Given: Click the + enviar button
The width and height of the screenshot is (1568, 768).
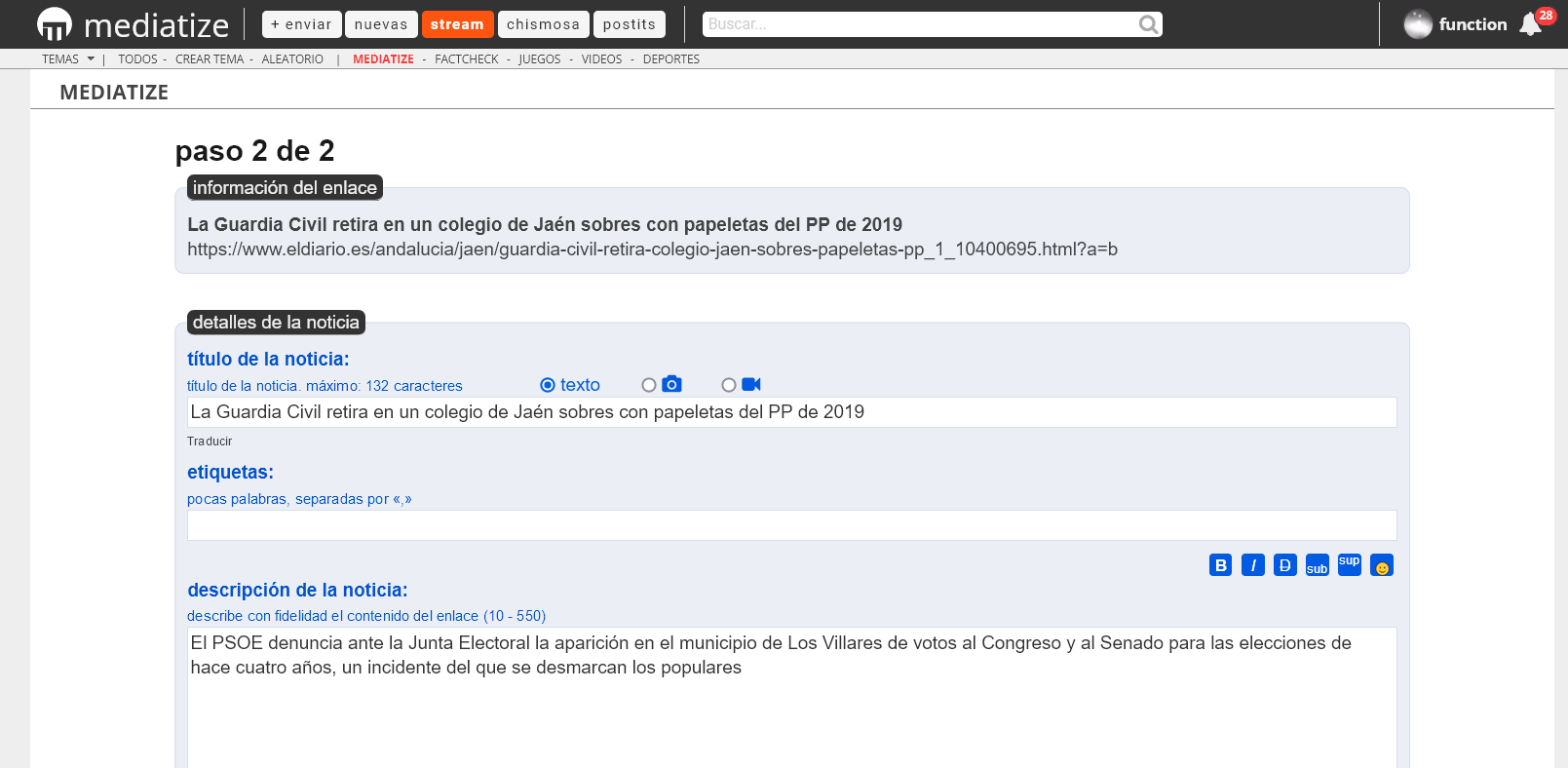Looking at the screenshot, I should click(x=302, y=24).
